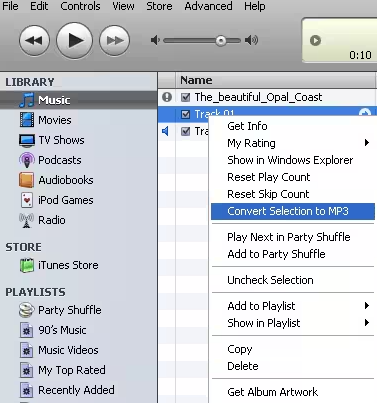This screenshot has height=403, width=377.
Task: Open Podcasts in the Library
Action: click(50, 160)
